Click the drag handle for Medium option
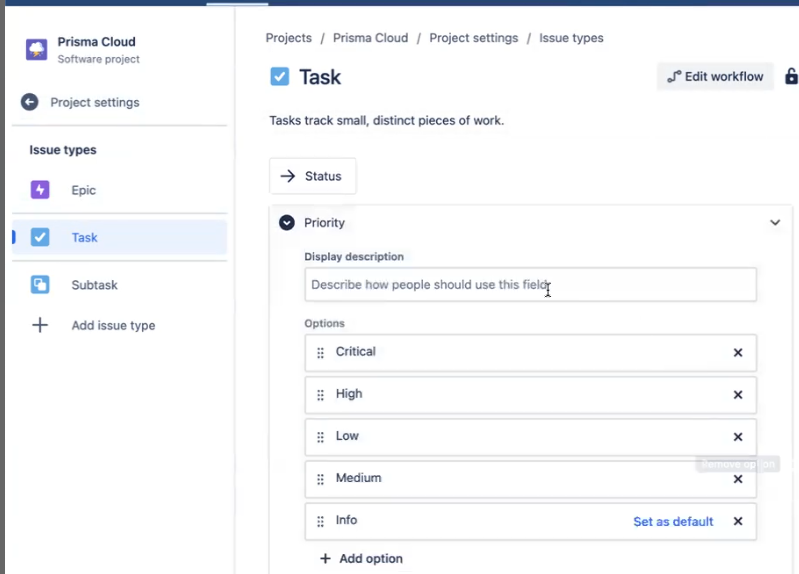799x574 pixels. pyautogui.click(x=321, y=479)
